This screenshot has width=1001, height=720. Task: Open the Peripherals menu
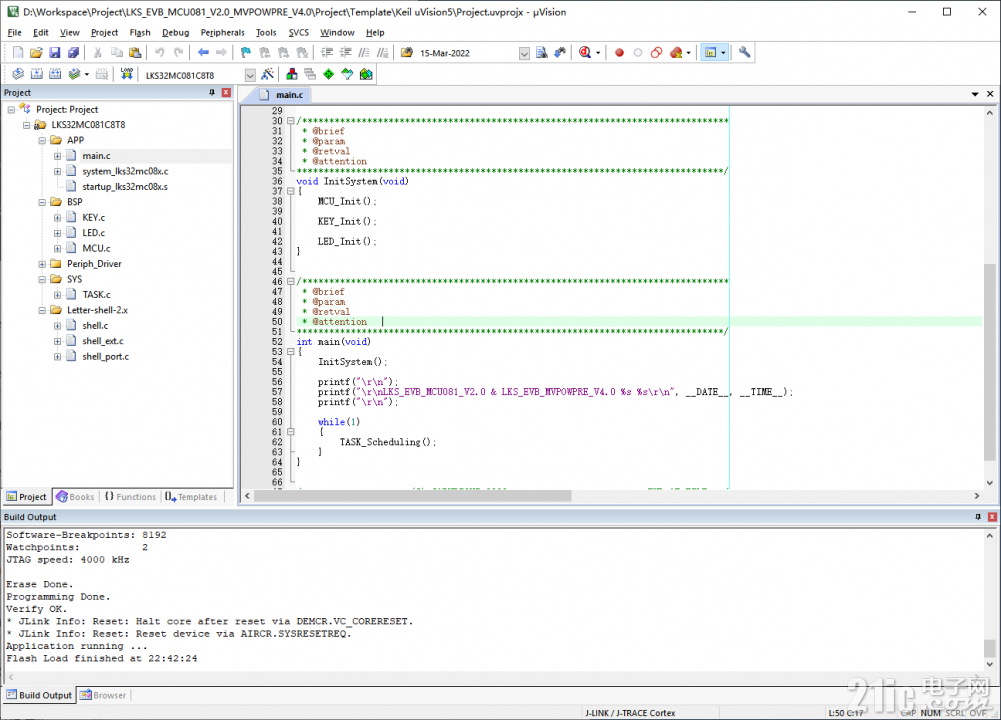click(222, 33)
